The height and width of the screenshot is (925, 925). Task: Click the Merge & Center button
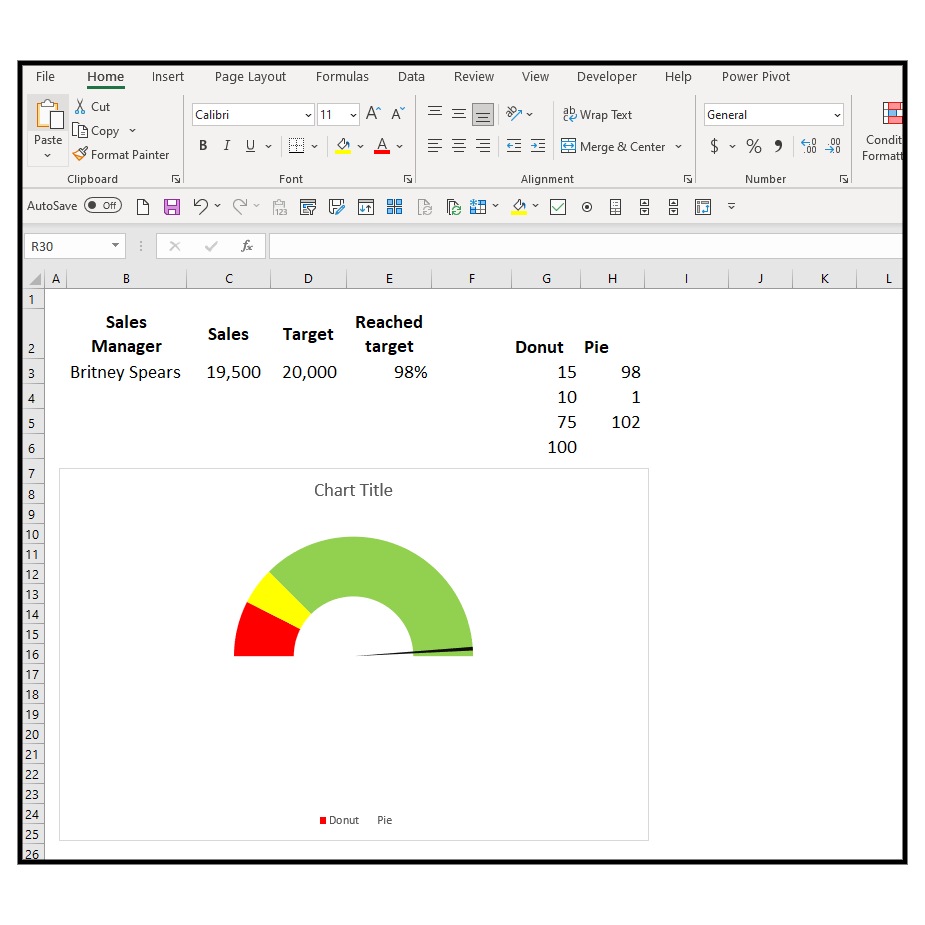point(613,146)
